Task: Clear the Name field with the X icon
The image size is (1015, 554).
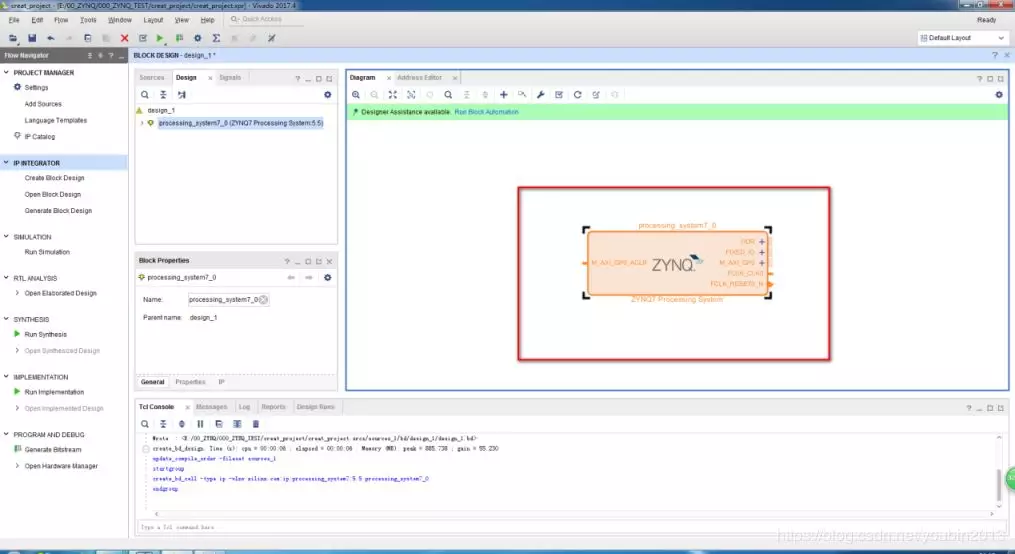Action: (x=263, y=300)
